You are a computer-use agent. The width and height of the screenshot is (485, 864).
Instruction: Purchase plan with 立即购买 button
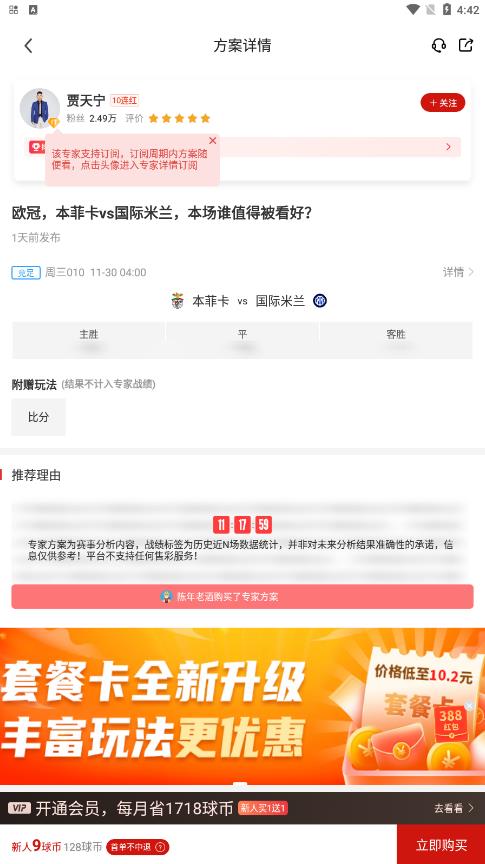click(x=441, y=845)
